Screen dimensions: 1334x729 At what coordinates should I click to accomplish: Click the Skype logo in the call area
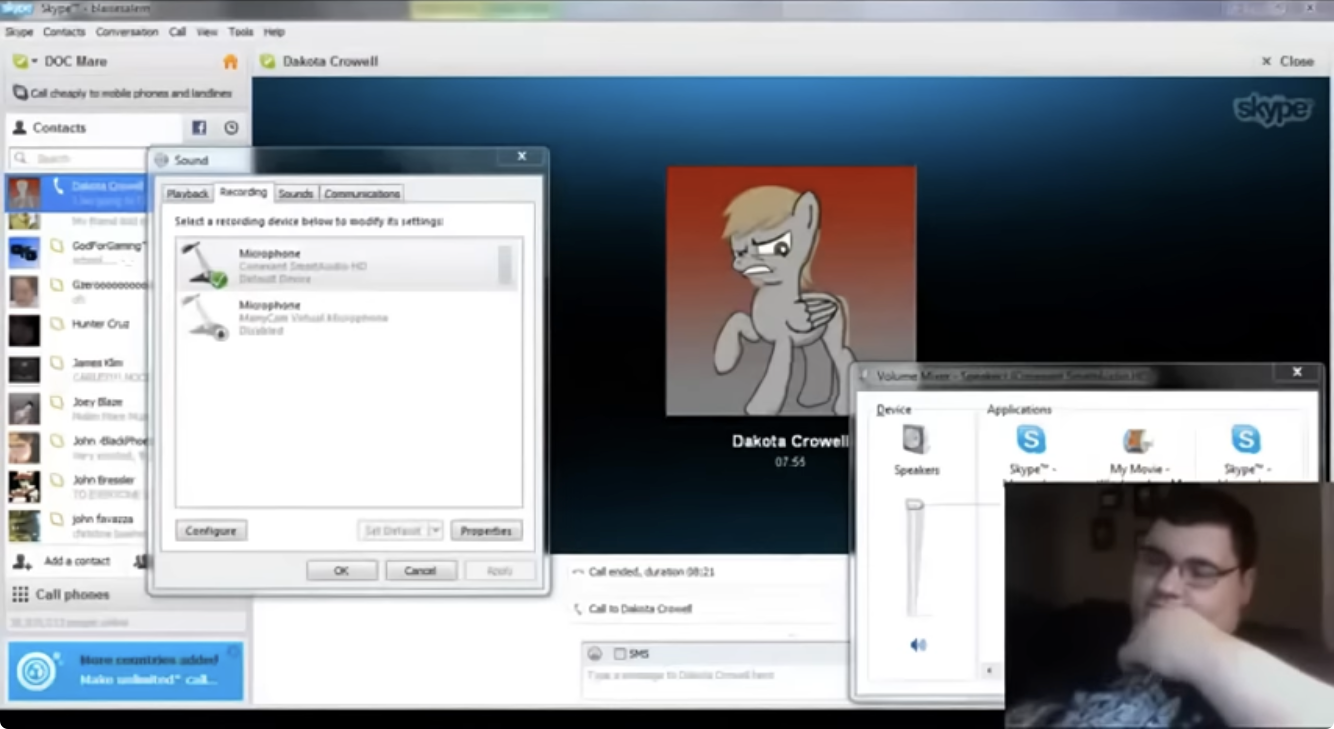1273,109
